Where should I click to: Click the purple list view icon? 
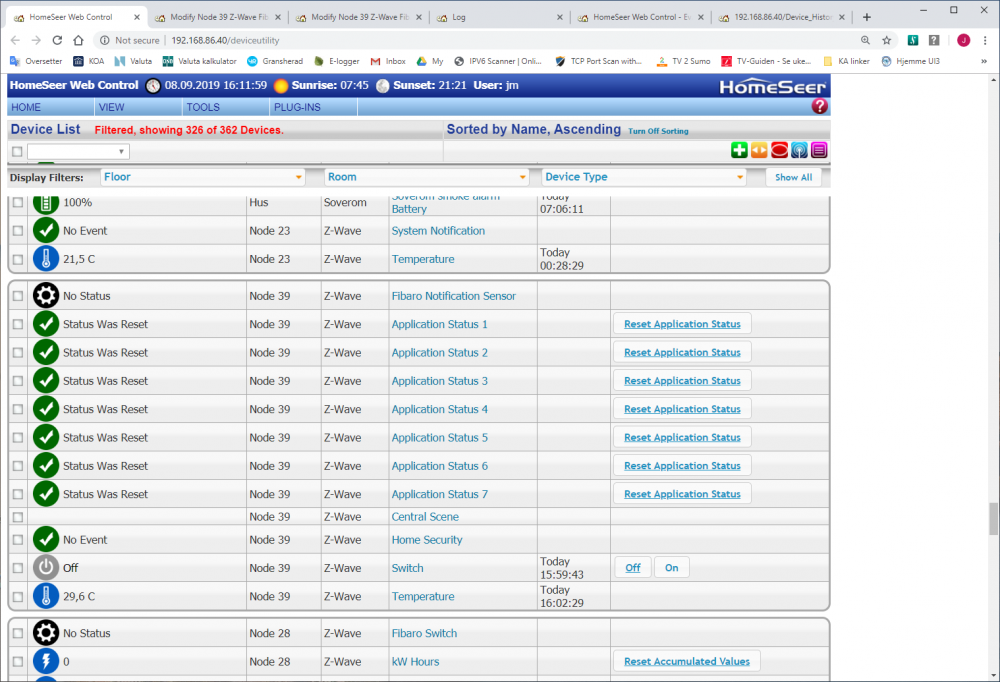coord(819,150)
